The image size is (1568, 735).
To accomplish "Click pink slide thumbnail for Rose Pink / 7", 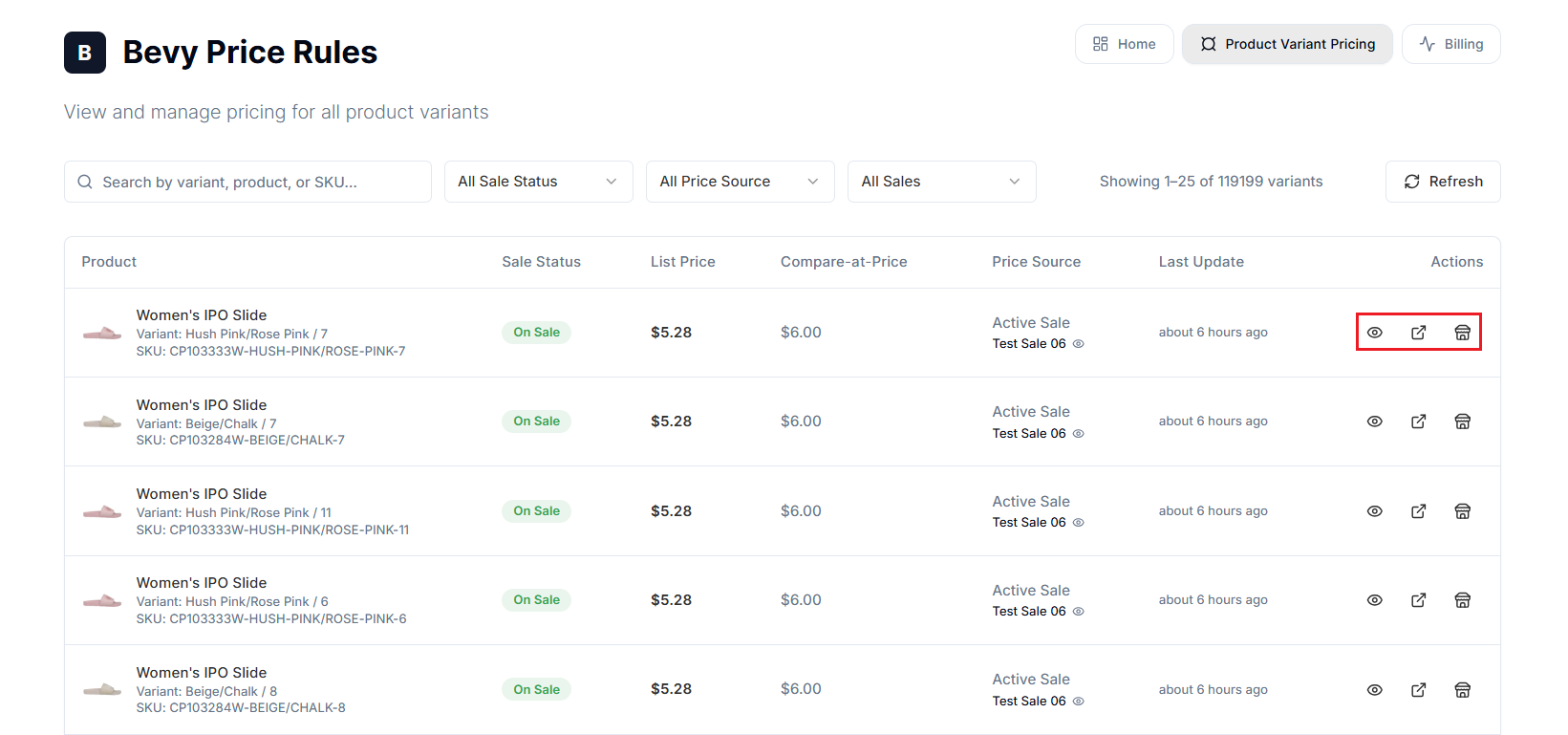I will (102, 333).
